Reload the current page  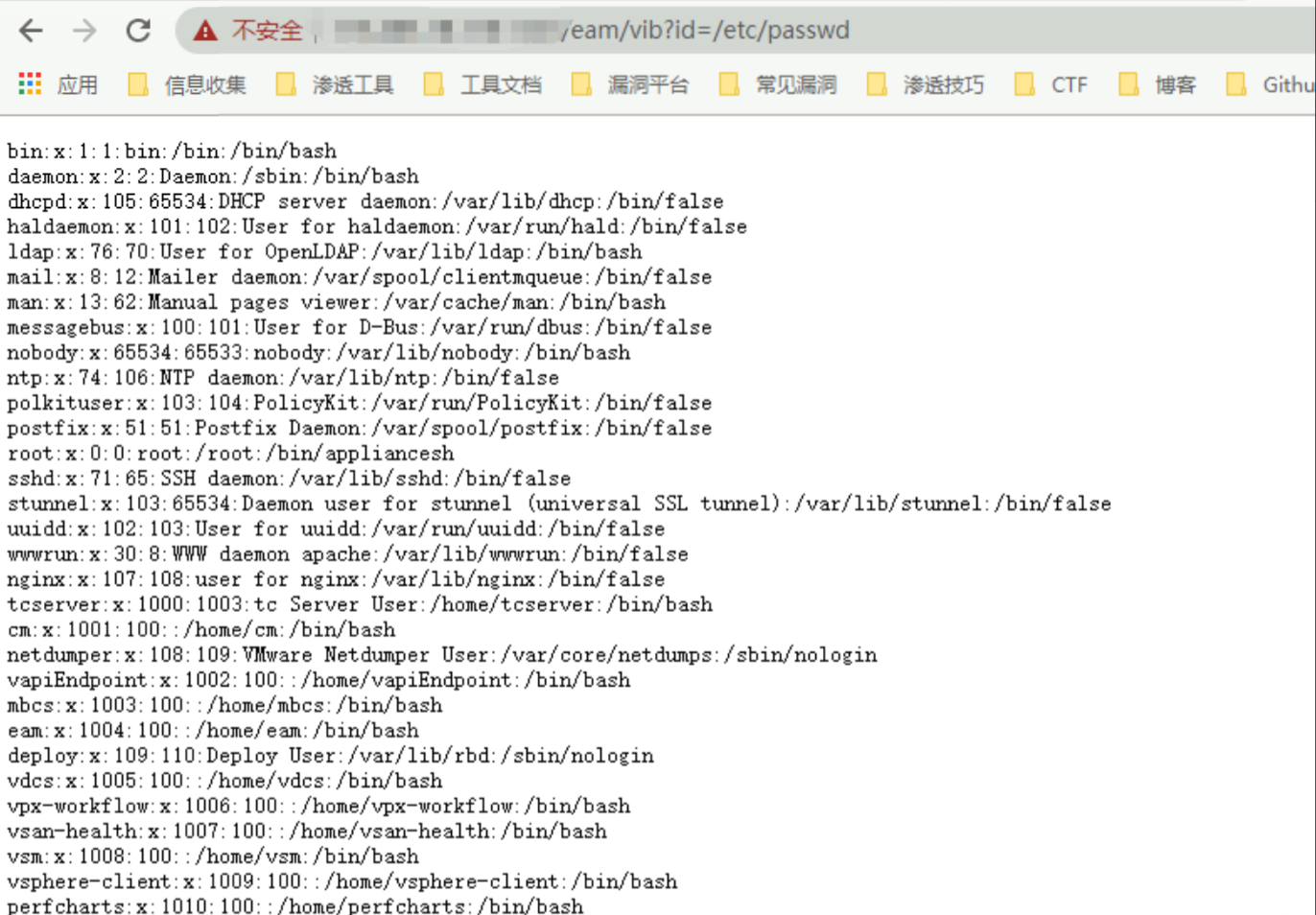138,31
